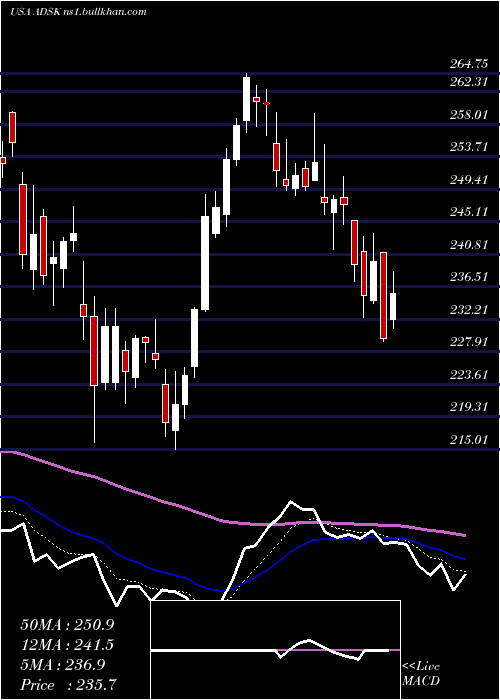500x700 pixels.
Task: Click the 240.81 price level label
Action: pos(468,245)
